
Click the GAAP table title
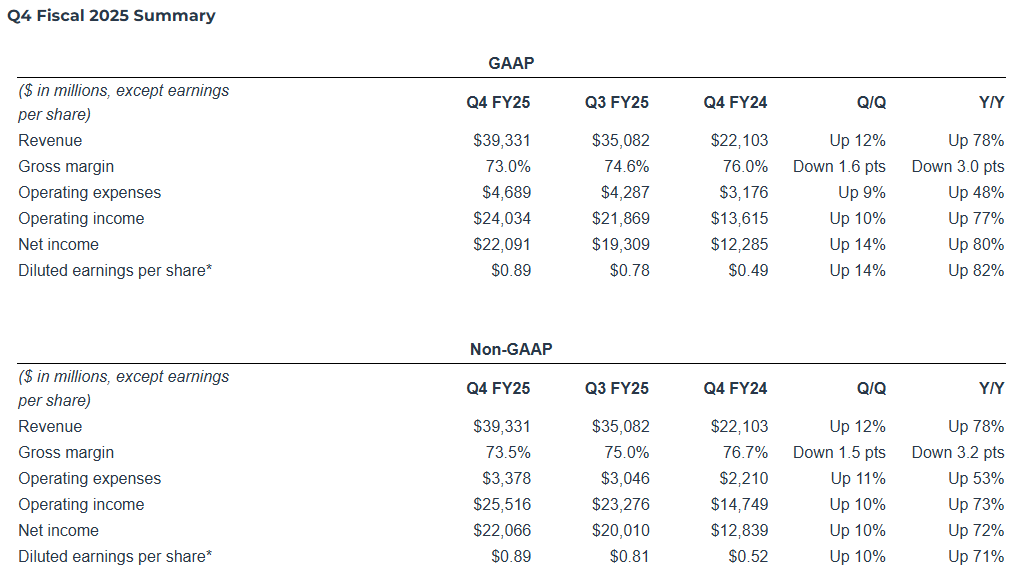coord(511,63)
